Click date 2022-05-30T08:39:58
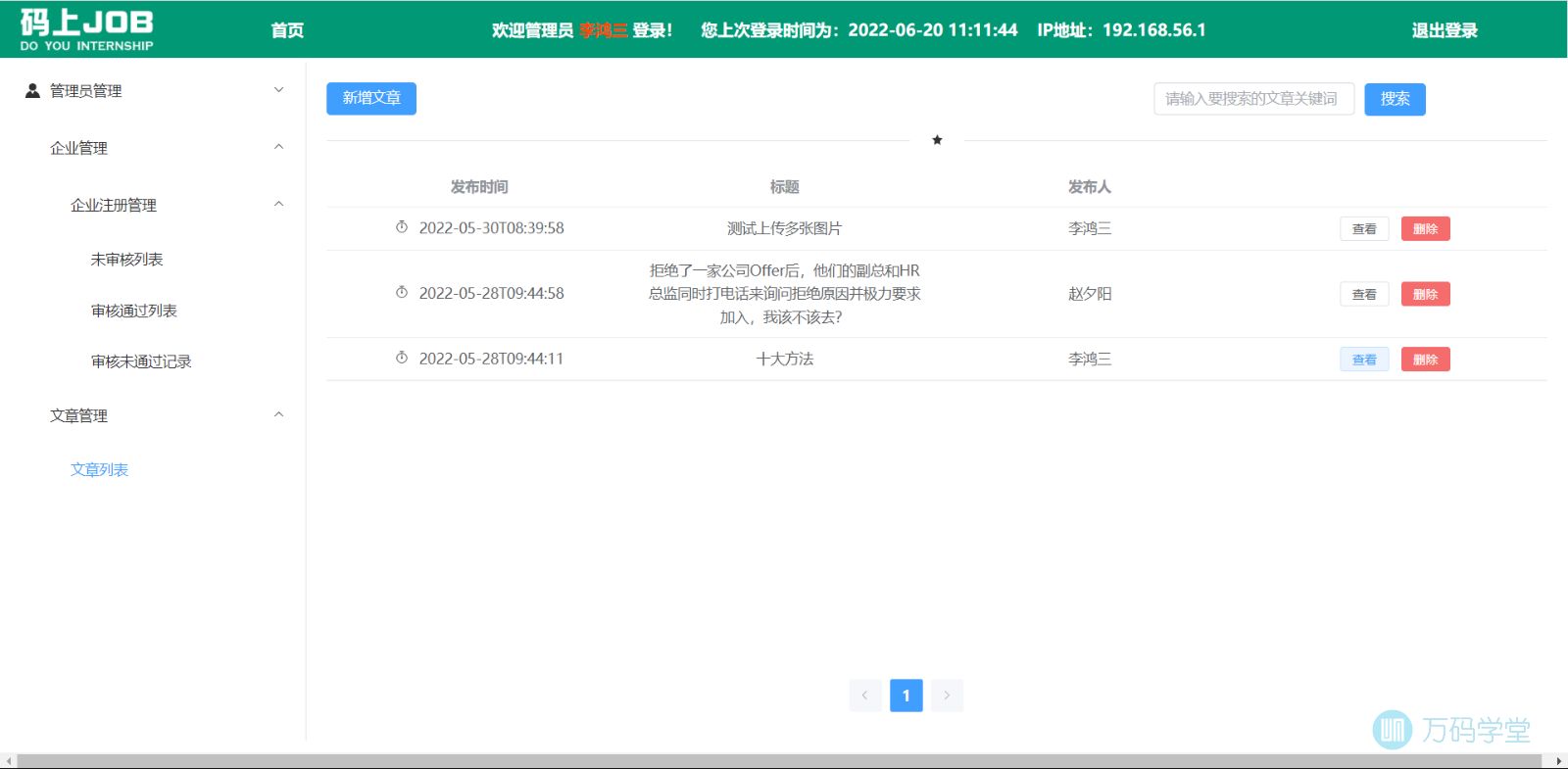The height and width of the screenshot is (769, 1568). [x=491, y=228]
